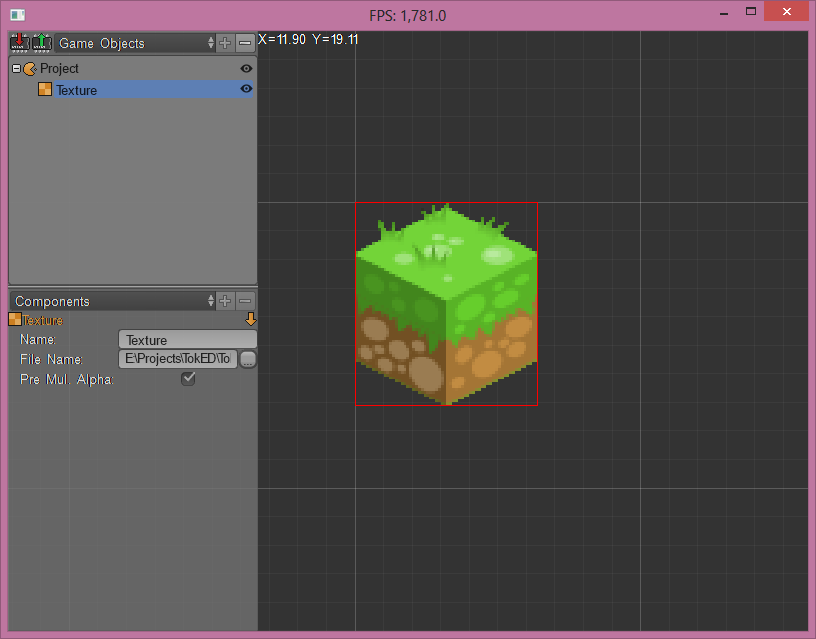Close the application window
Image resolution: width=816 pixels, height=639 pixels.
point(786,11)
